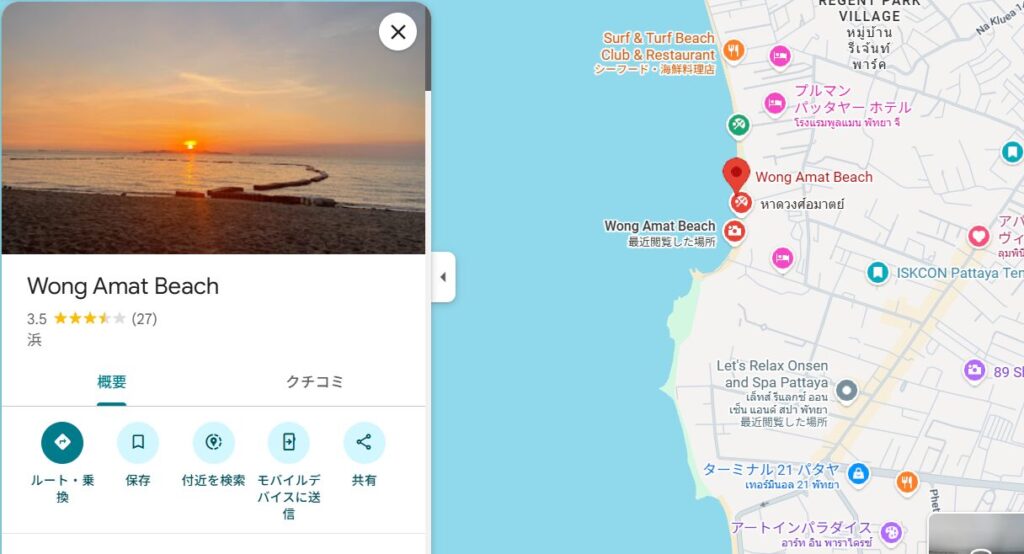Open the Let's Relax Onsen and Spa marker
The width and height of the screenshot is (1024, 554).
pyautogui.click(x=846, y=391)
